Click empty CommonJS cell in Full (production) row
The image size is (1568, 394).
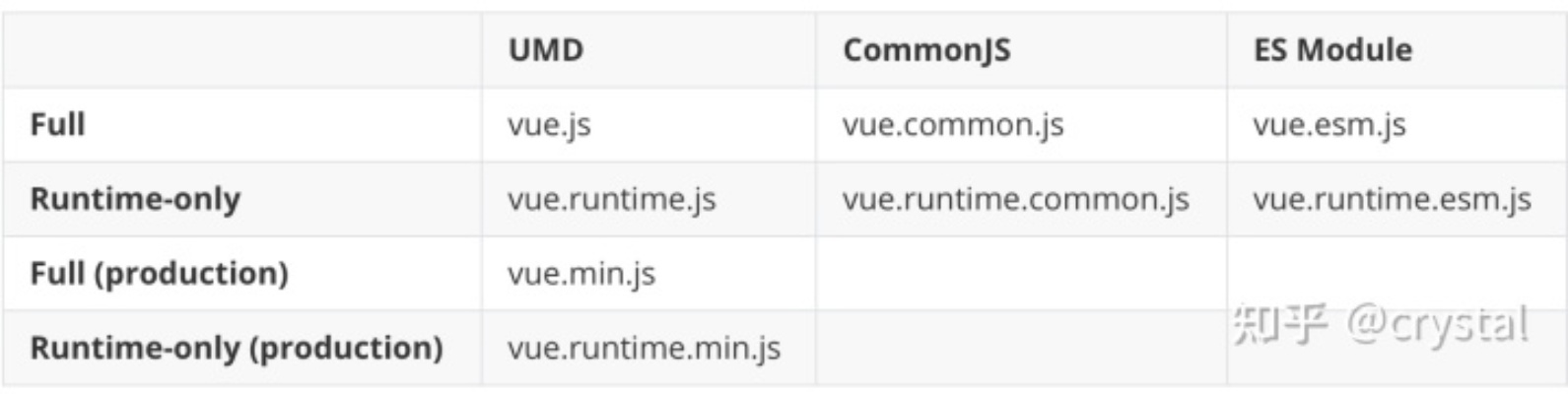coord(1021,273)
